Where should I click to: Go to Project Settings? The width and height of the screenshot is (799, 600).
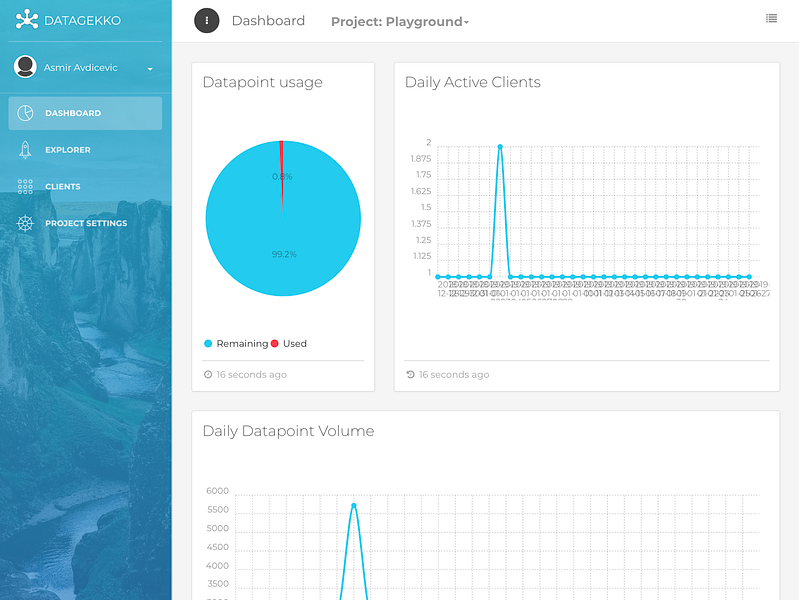pyautogui.click(x=85, y=223)
